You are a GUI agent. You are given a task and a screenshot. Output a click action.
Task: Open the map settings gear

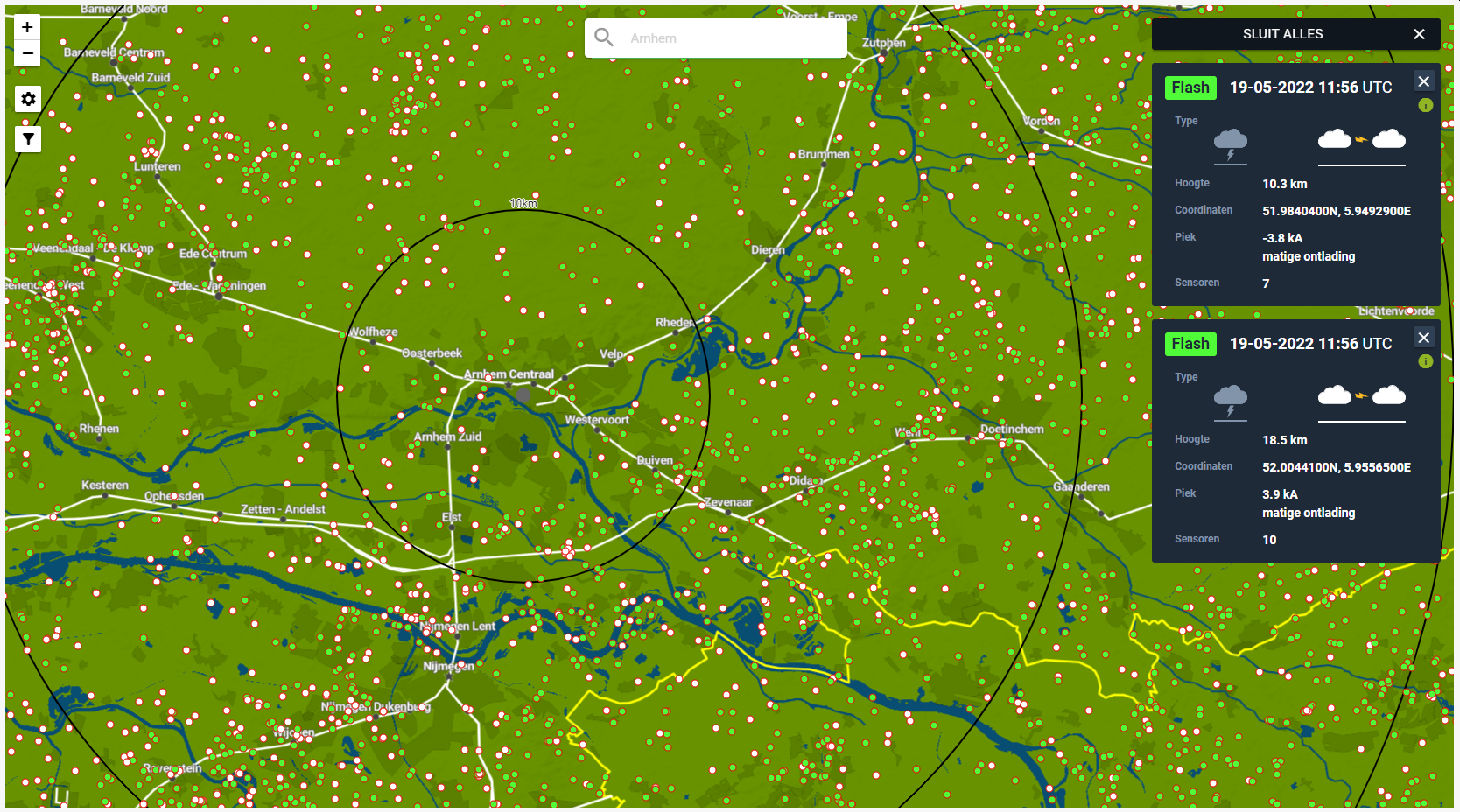tap(28, 99)
